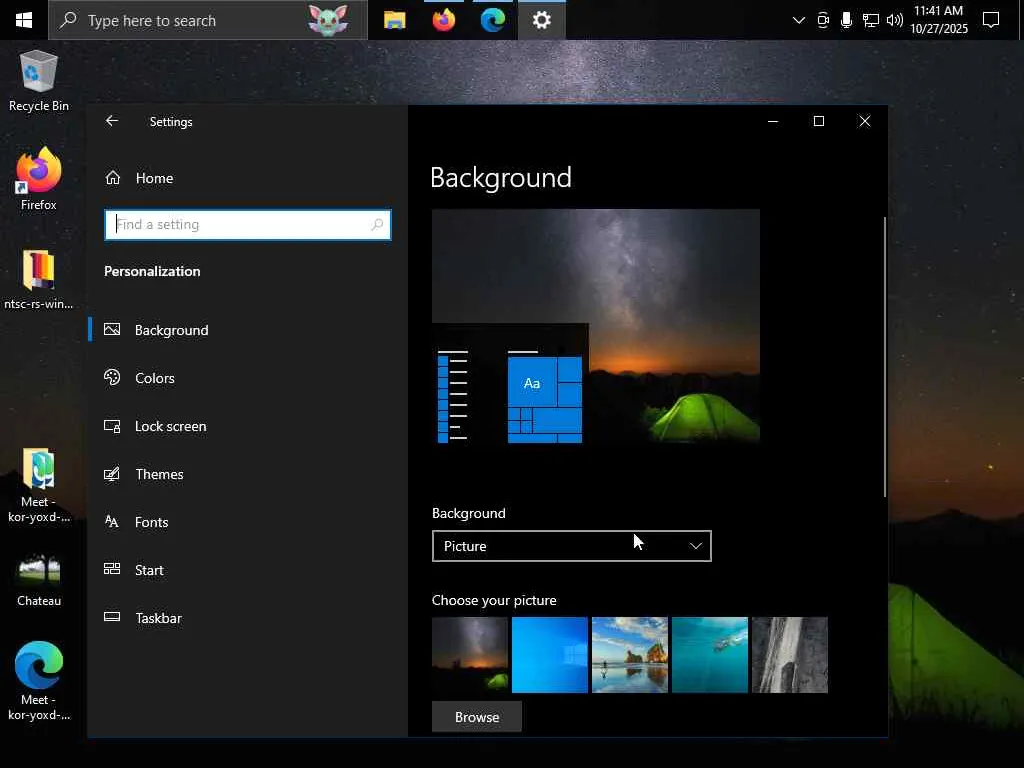Pick the underwater swimmer wallpaper thumbnail
This screenshot has width=1024, height=768.
(710, 655)
